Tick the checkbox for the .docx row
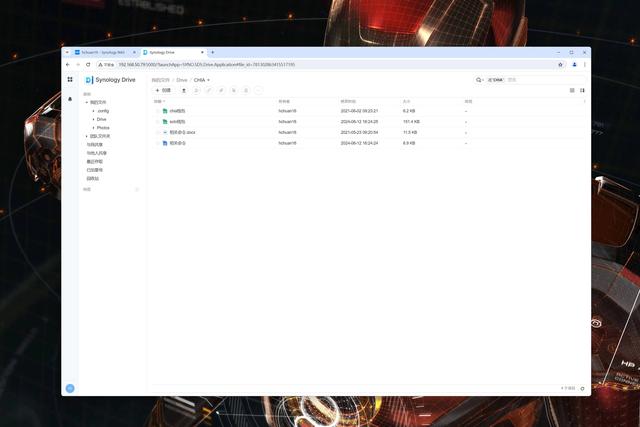This screenshot has width=640, height=427. click(158, 132)
